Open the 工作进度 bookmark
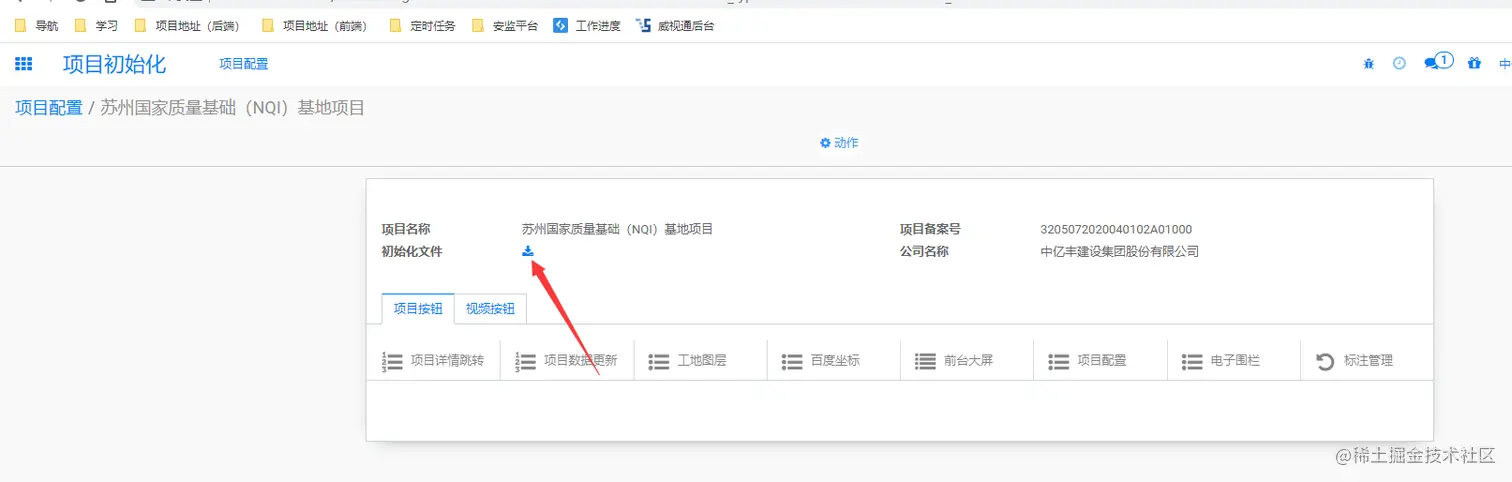1512x482 pixels. pyautogui.click(x=587, y=26)
